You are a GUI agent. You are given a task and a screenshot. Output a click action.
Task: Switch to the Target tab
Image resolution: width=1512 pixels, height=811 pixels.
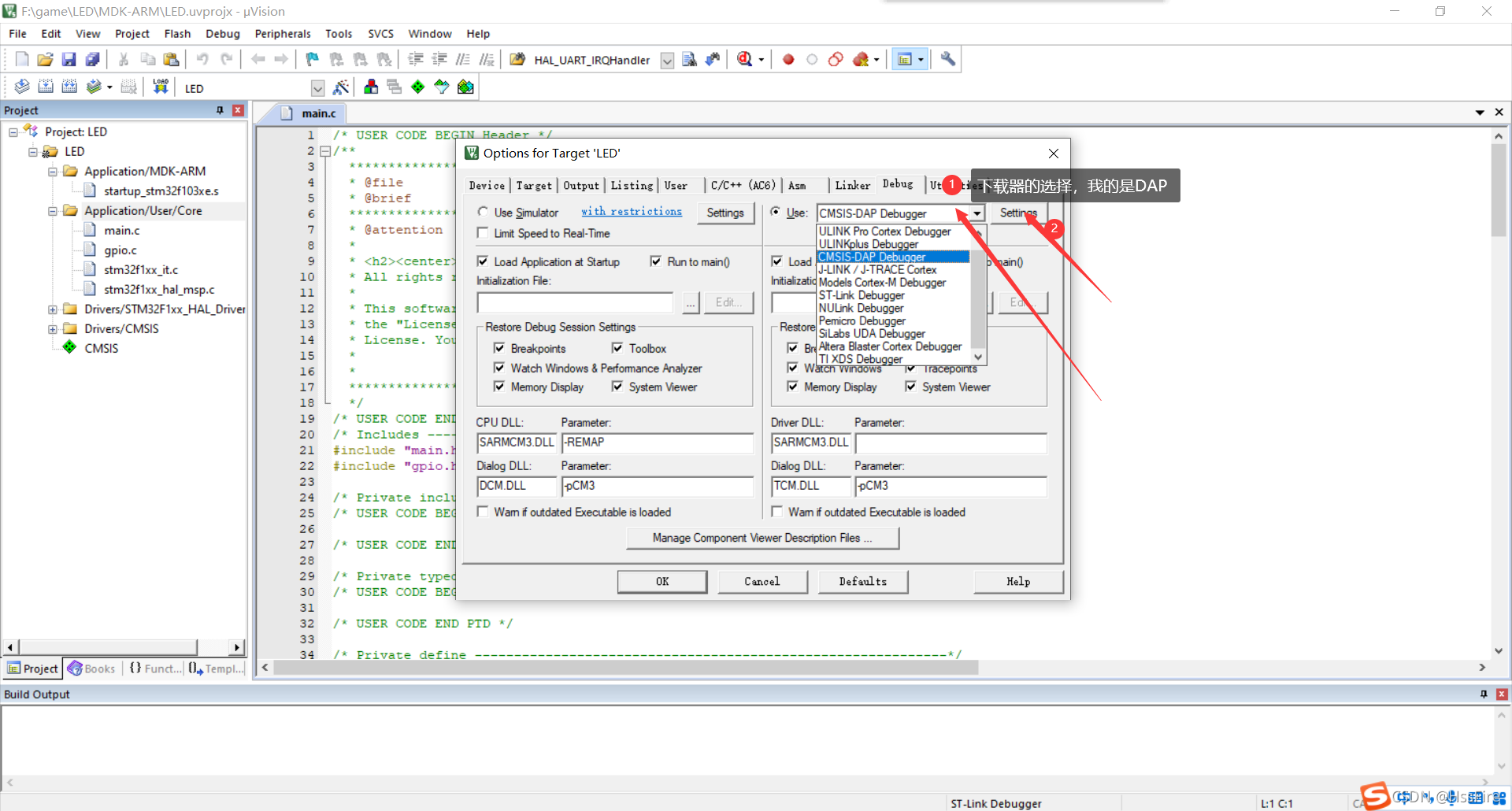534,186
